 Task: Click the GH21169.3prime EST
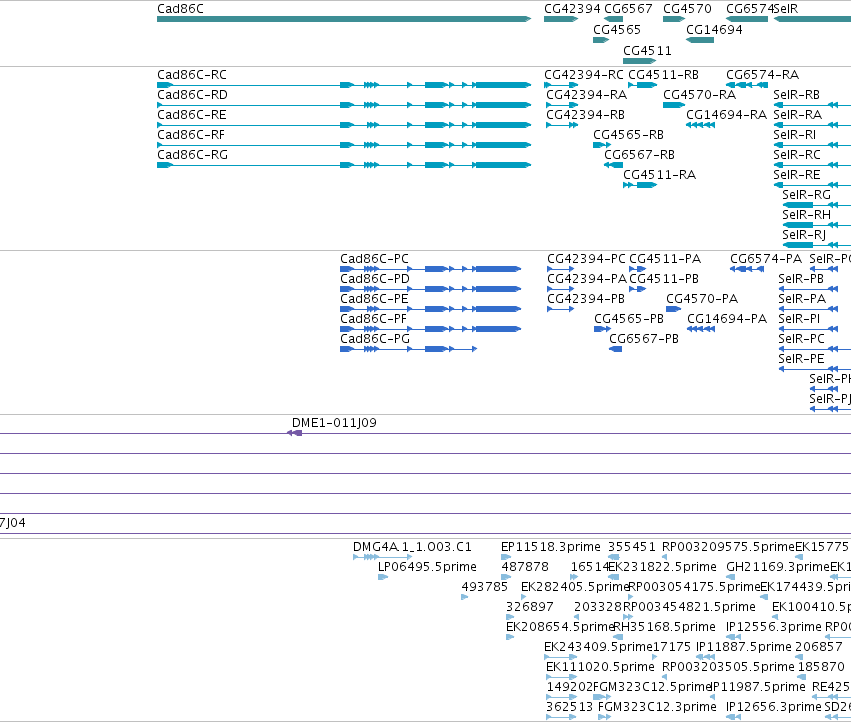[x=731, y=577]
